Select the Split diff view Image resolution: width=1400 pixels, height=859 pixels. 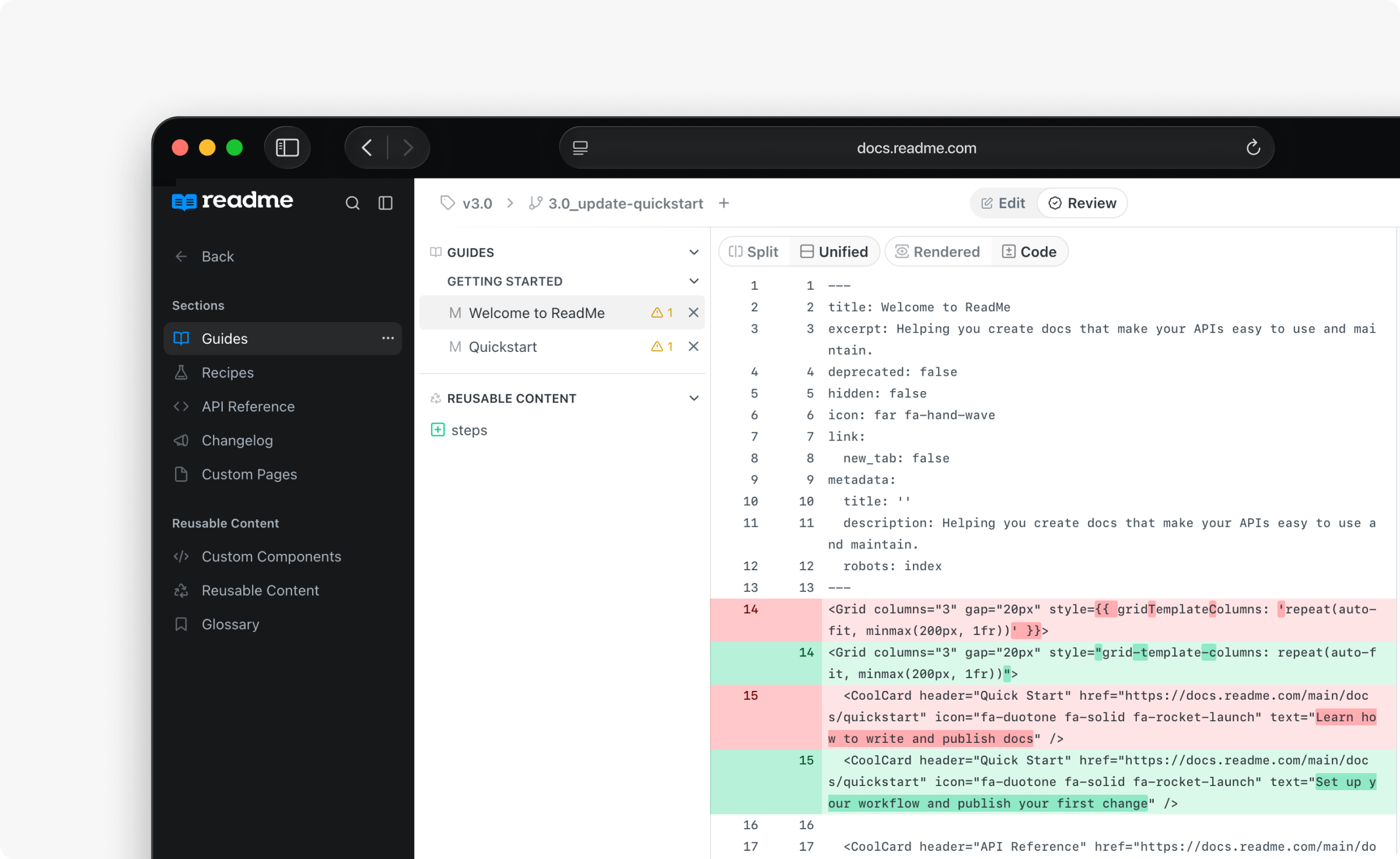point(754,252)
